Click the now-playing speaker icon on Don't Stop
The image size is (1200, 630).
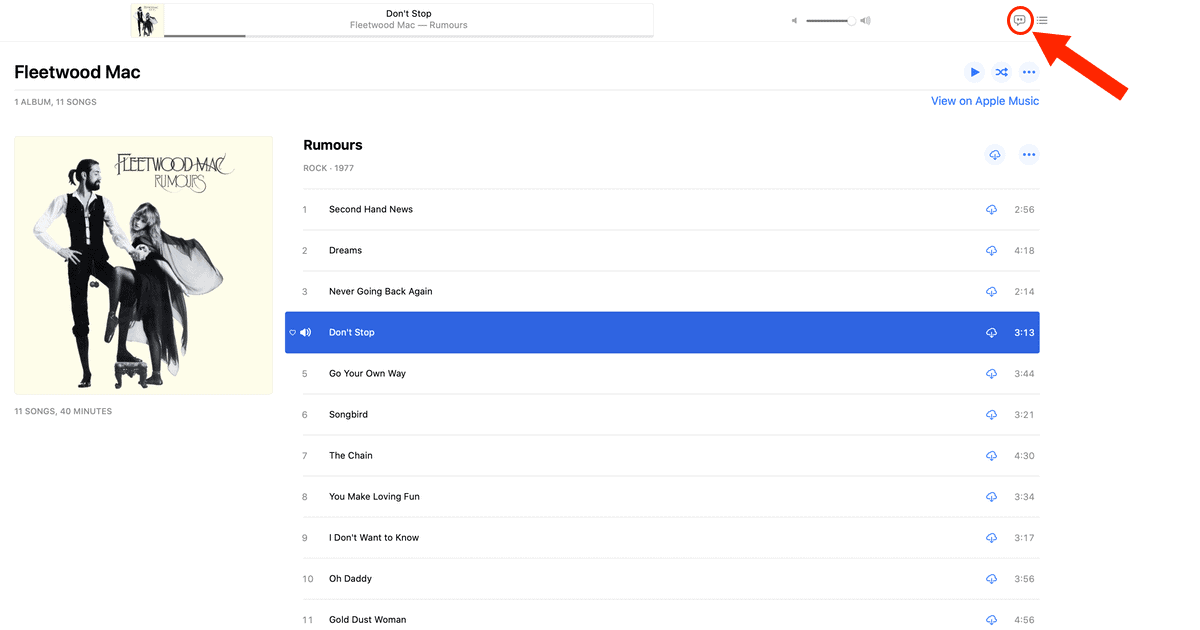pos(305,333)
